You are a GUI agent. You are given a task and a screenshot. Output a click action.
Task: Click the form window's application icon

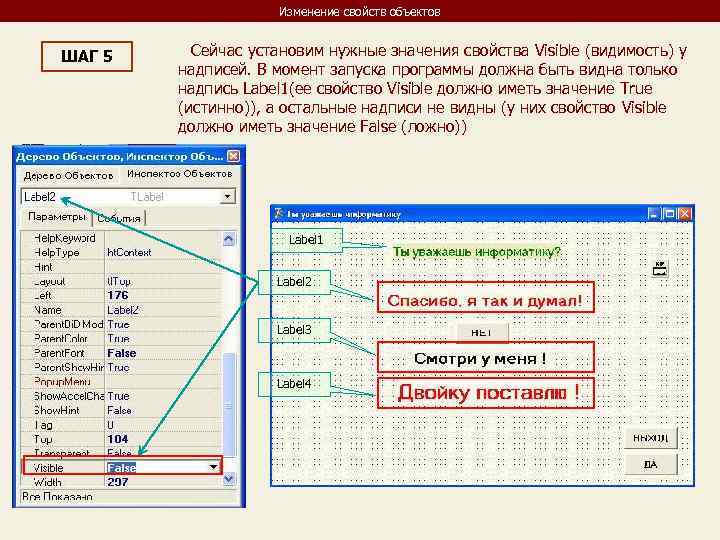coord(278,214)
